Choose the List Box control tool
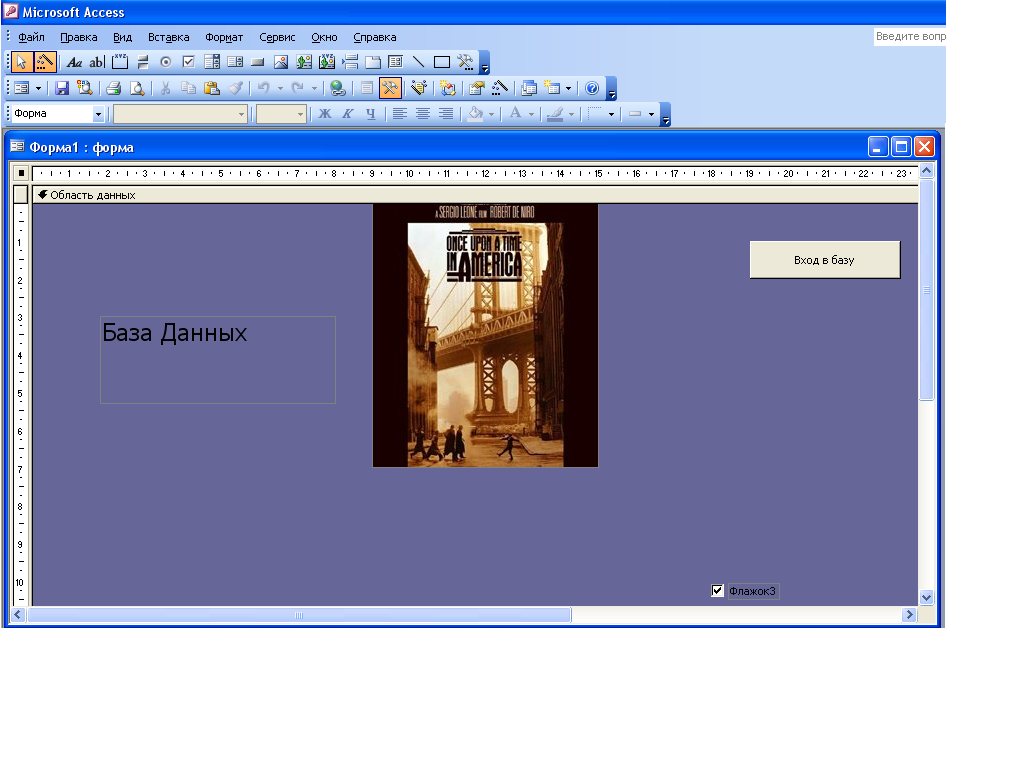This screenshot has width=1024, height=768. coord(235,62)
